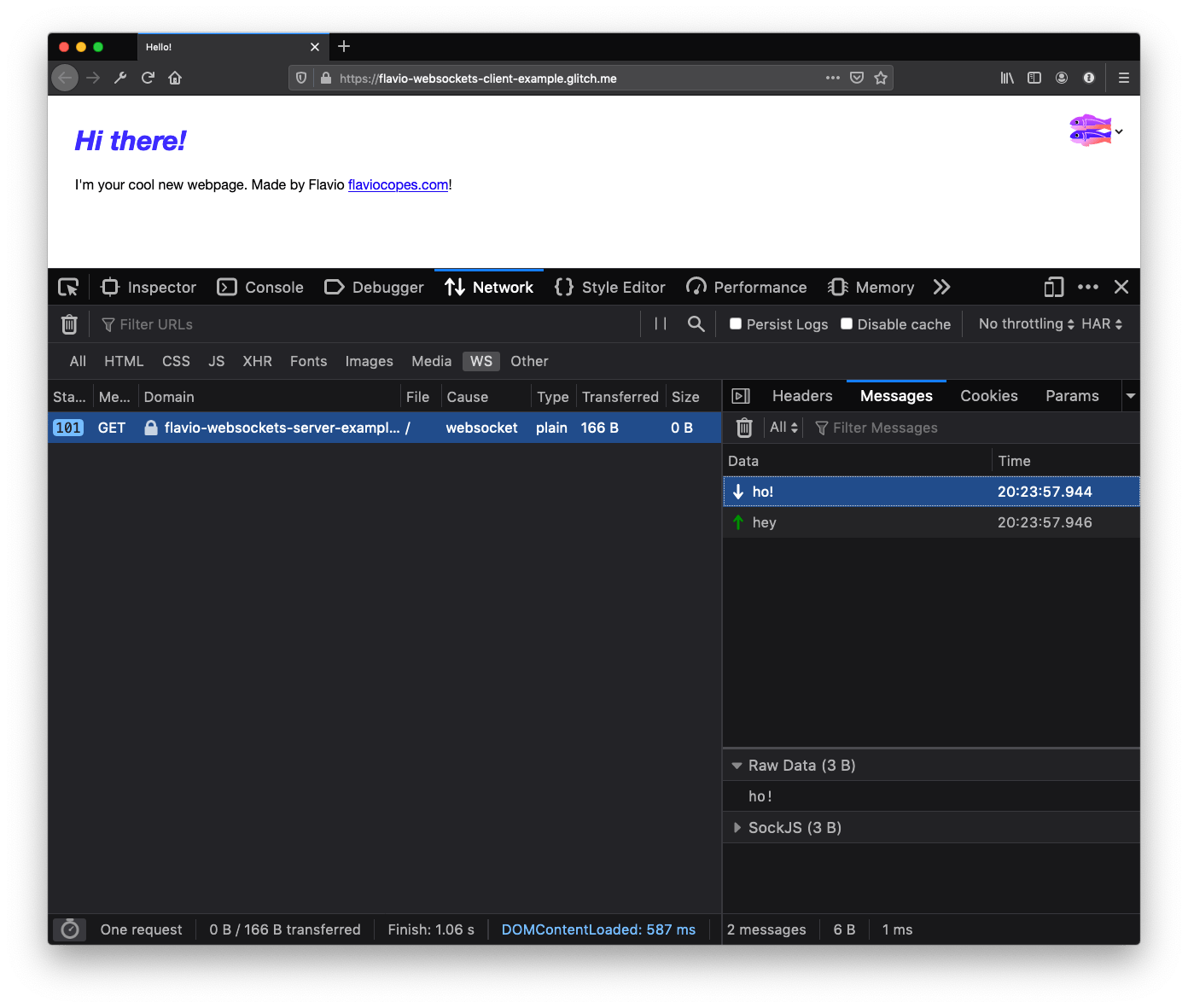Bookmark this page with the star icon
Viewport: 1188px width, 1008px height.
coord(881,79)
